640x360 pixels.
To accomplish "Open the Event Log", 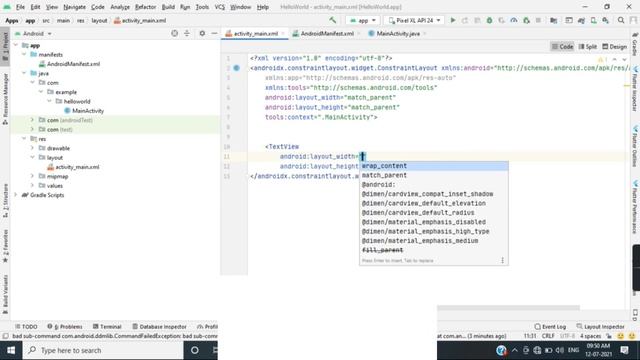I will pyautogui.click(x=550, y=327).
